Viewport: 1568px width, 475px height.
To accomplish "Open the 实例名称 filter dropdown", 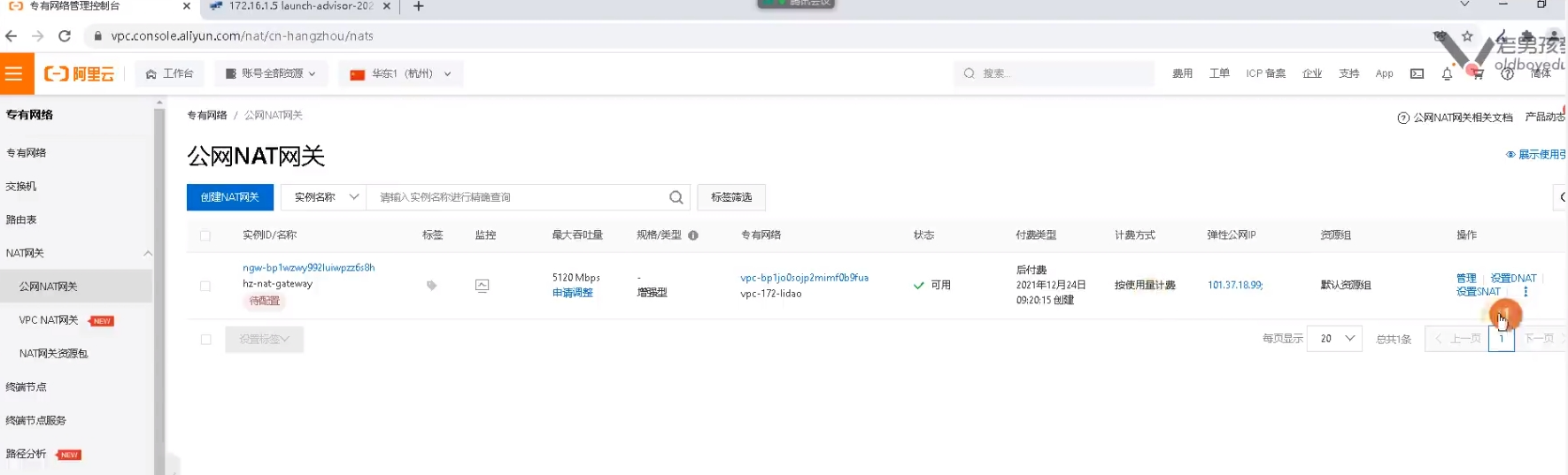I will pyautogui.click(x=324, y=197).
